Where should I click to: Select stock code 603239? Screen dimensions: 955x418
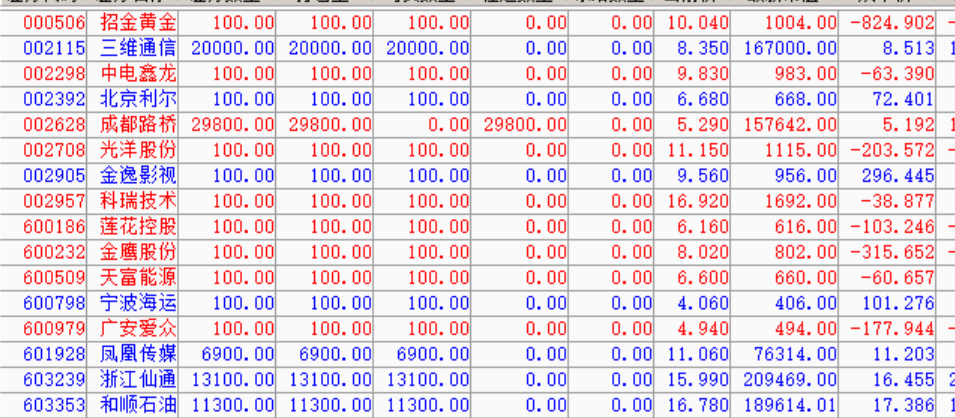(x=54, y=380)
